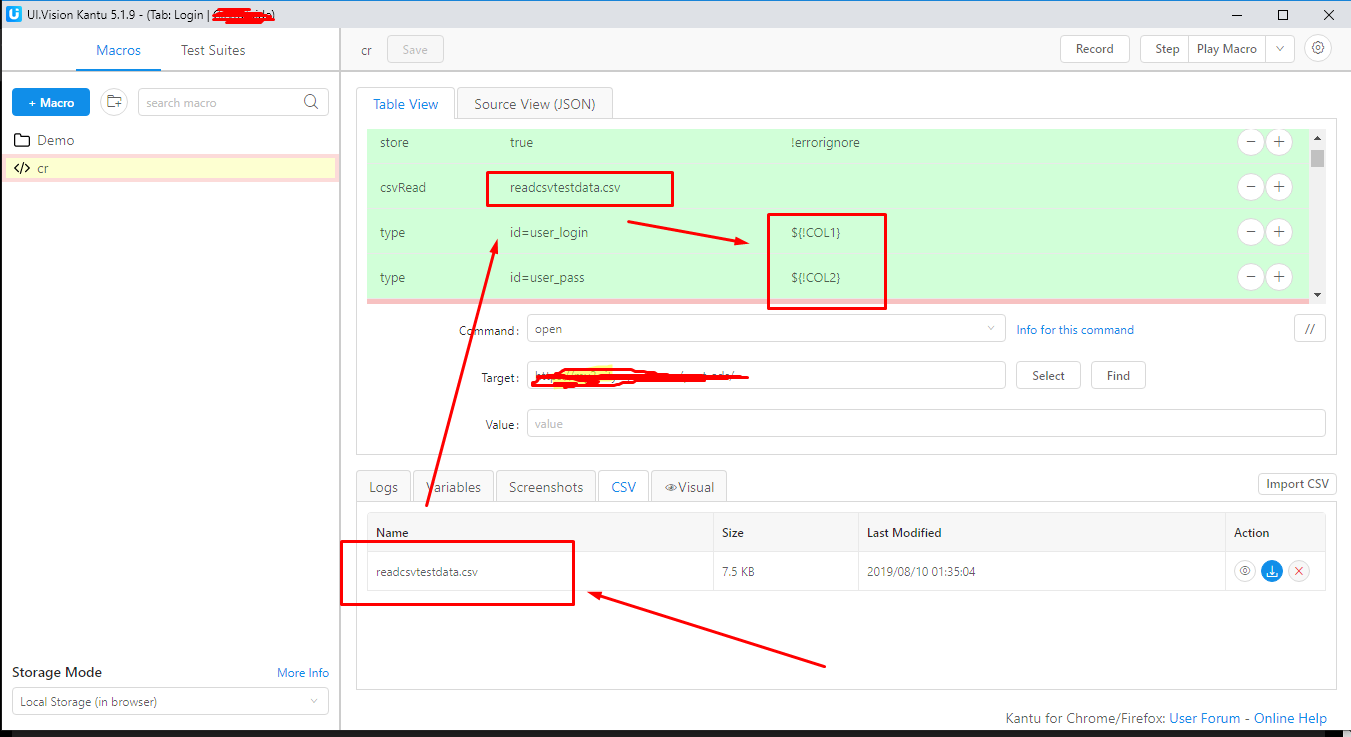The image size is (1351, 737).
Task: Open the Online Help link
Action: click(1291, 718)
